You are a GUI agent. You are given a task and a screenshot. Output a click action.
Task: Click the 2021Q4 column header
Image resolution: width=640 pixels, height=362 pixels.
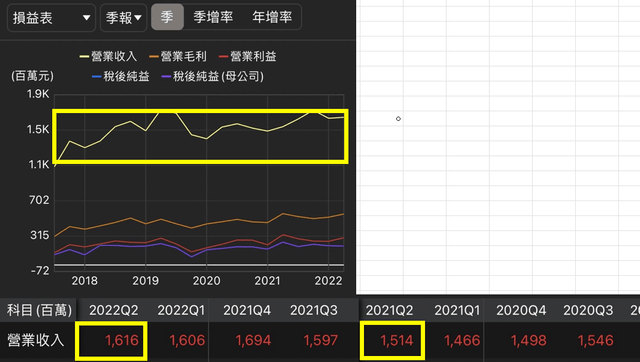tap(247, 311)
